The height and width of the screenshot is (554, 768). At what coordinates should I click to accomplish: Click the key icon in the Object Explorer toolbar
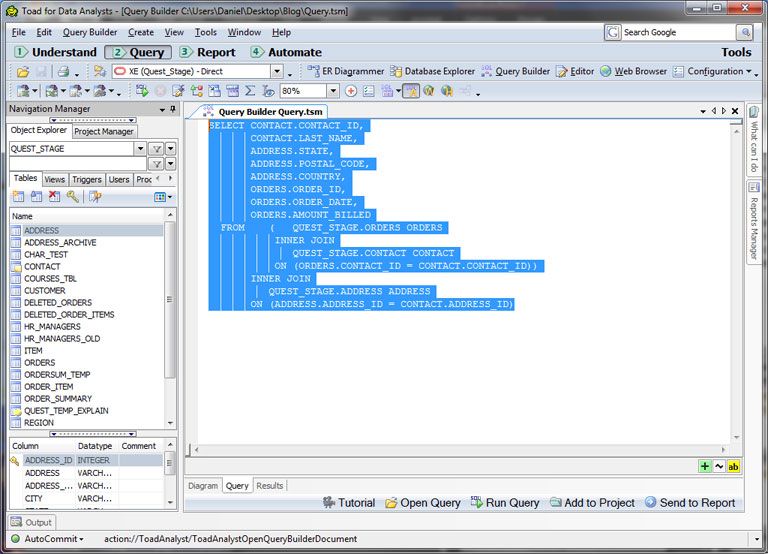72,197
